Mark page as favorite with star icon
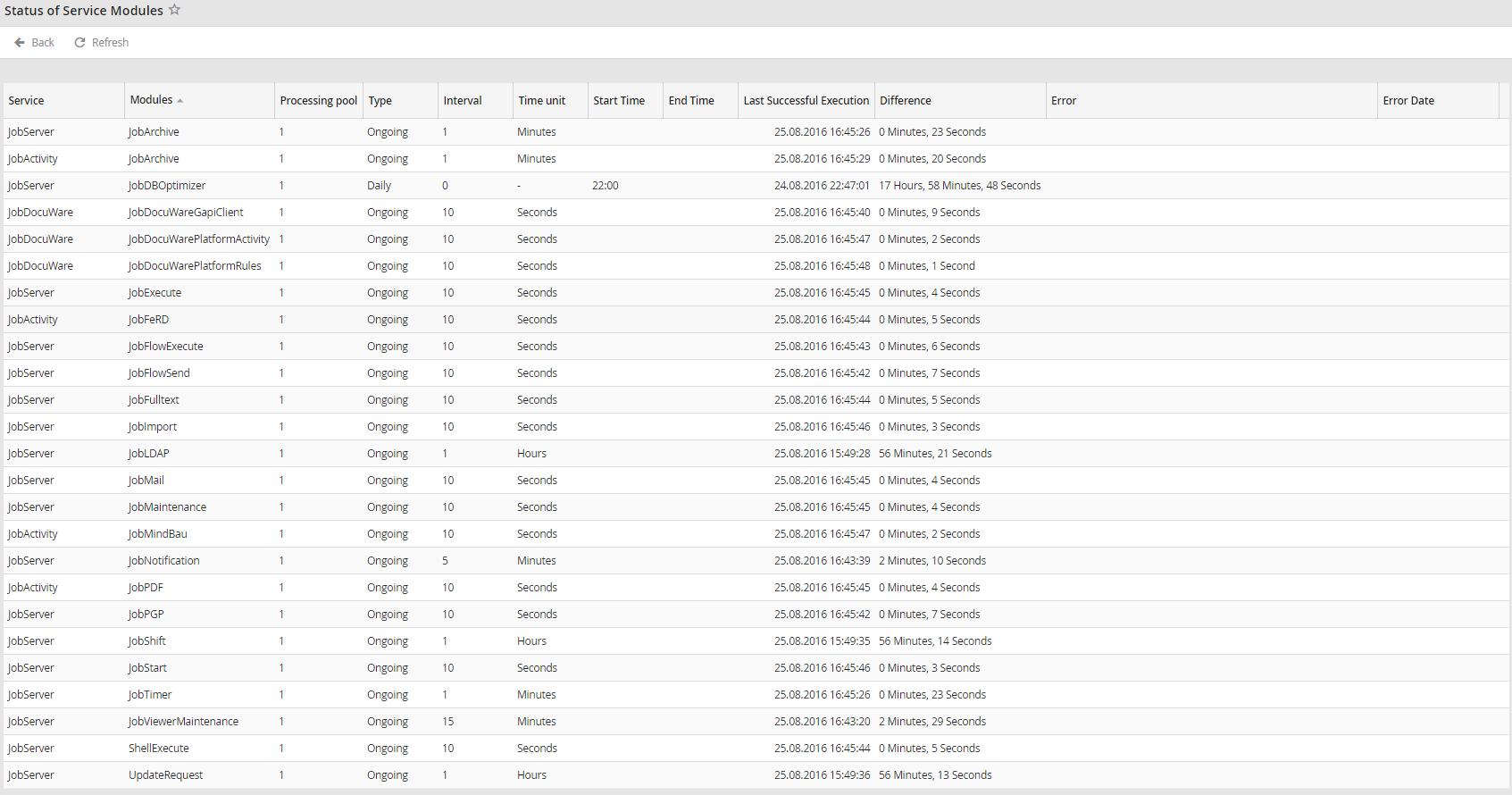1512x795 pixels. click(175, 10)
